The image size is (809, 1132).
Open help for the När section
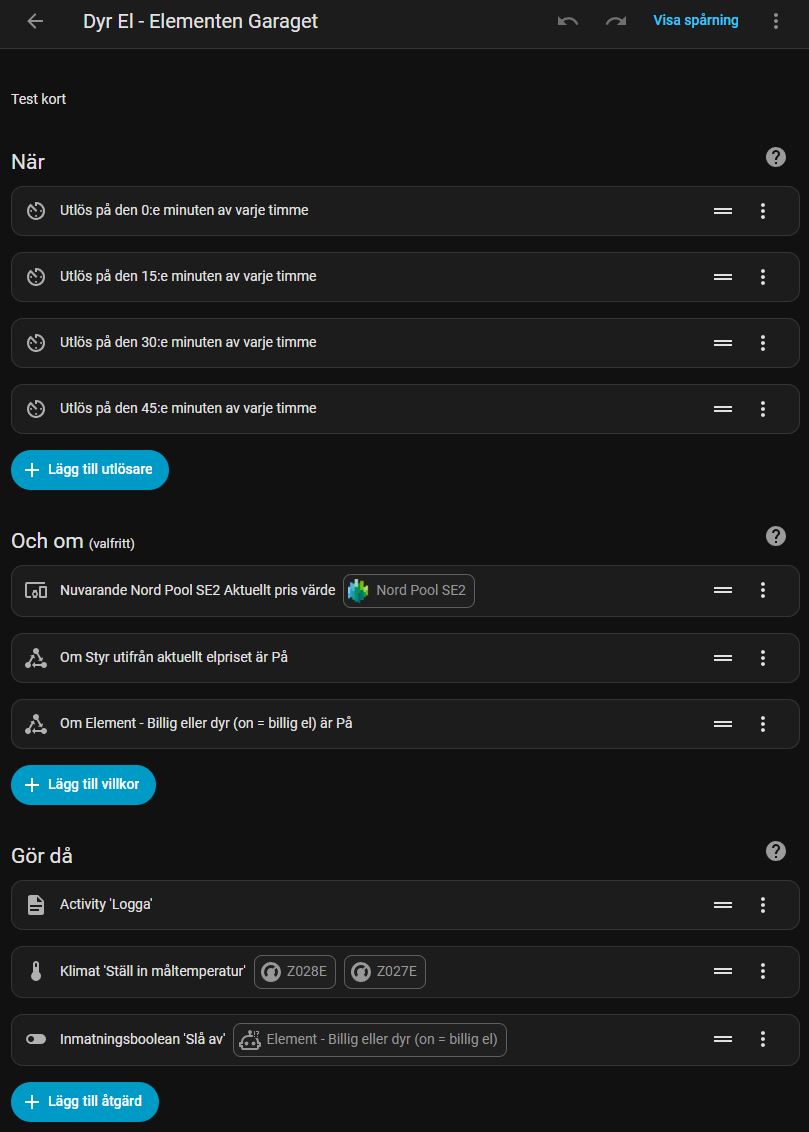(x=775, y=157)
